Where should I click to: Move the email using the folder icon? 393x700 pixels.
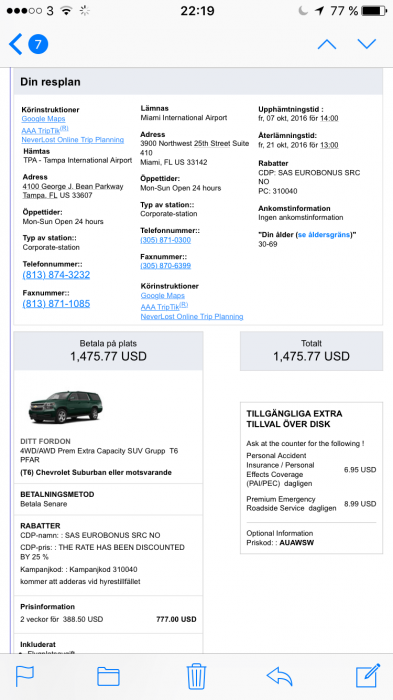108,676
